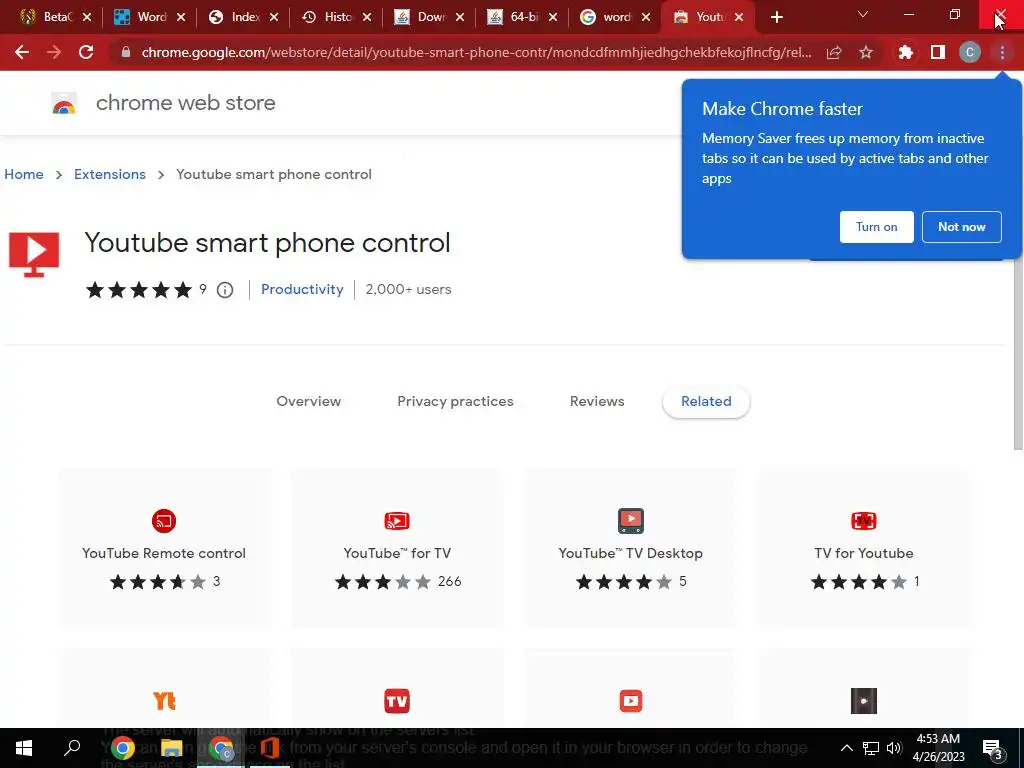Turn on Memory Saver
Screen dimensions: 1024x768
tap(876, 227)
